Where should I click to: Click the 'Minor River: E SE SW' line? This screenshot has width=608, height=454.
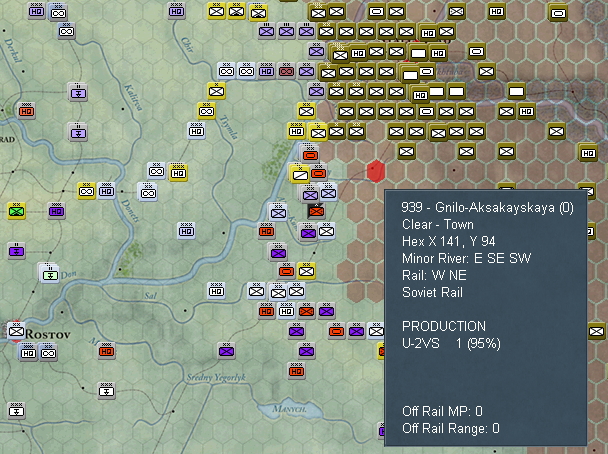pyautogui.click(x=466, y=258)
